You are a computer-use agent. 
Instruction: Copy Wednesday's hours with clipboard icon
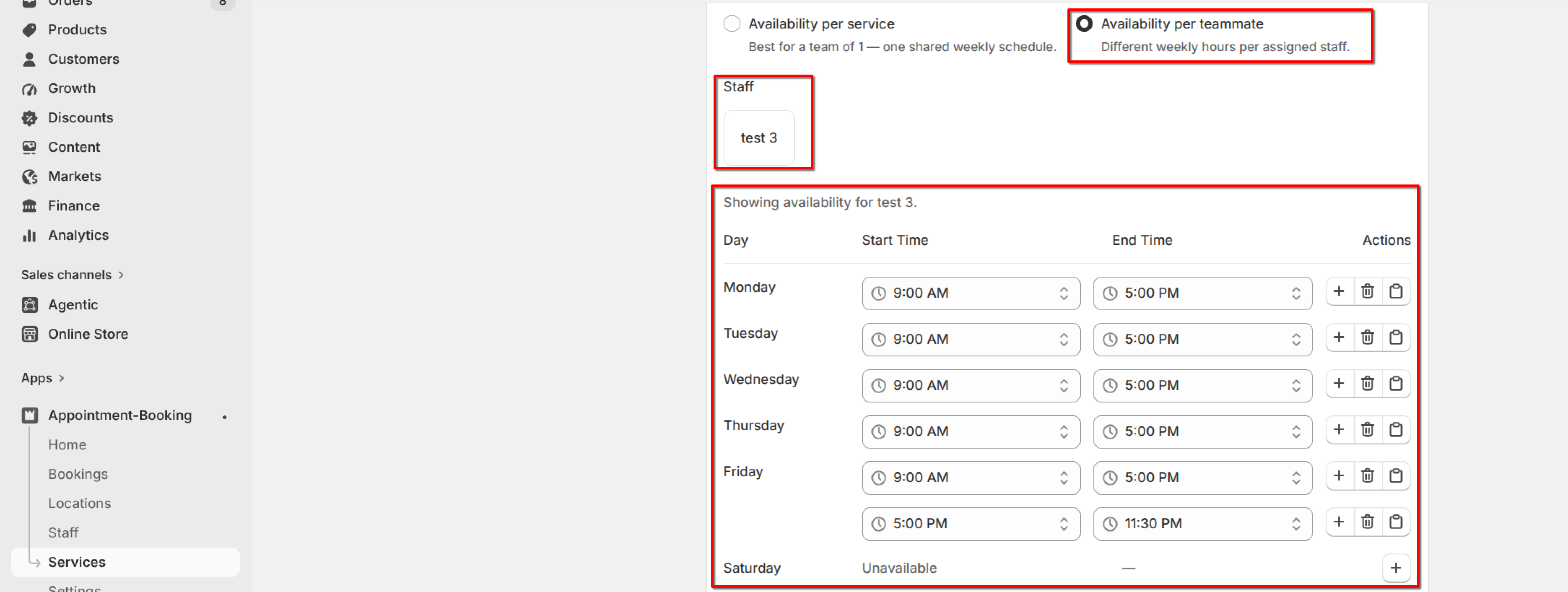coord(1397,384)
